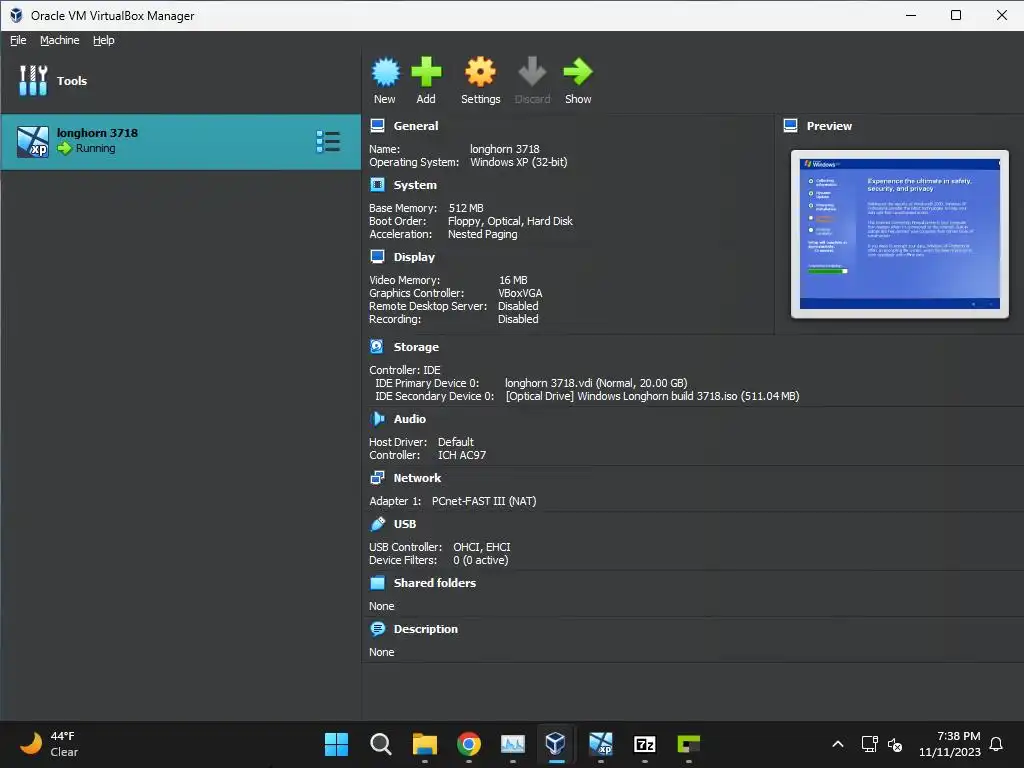Open the notifications bell icon
Image resolution: width=1024 pixels, height=768 pixels.
(x=996, y=744)
